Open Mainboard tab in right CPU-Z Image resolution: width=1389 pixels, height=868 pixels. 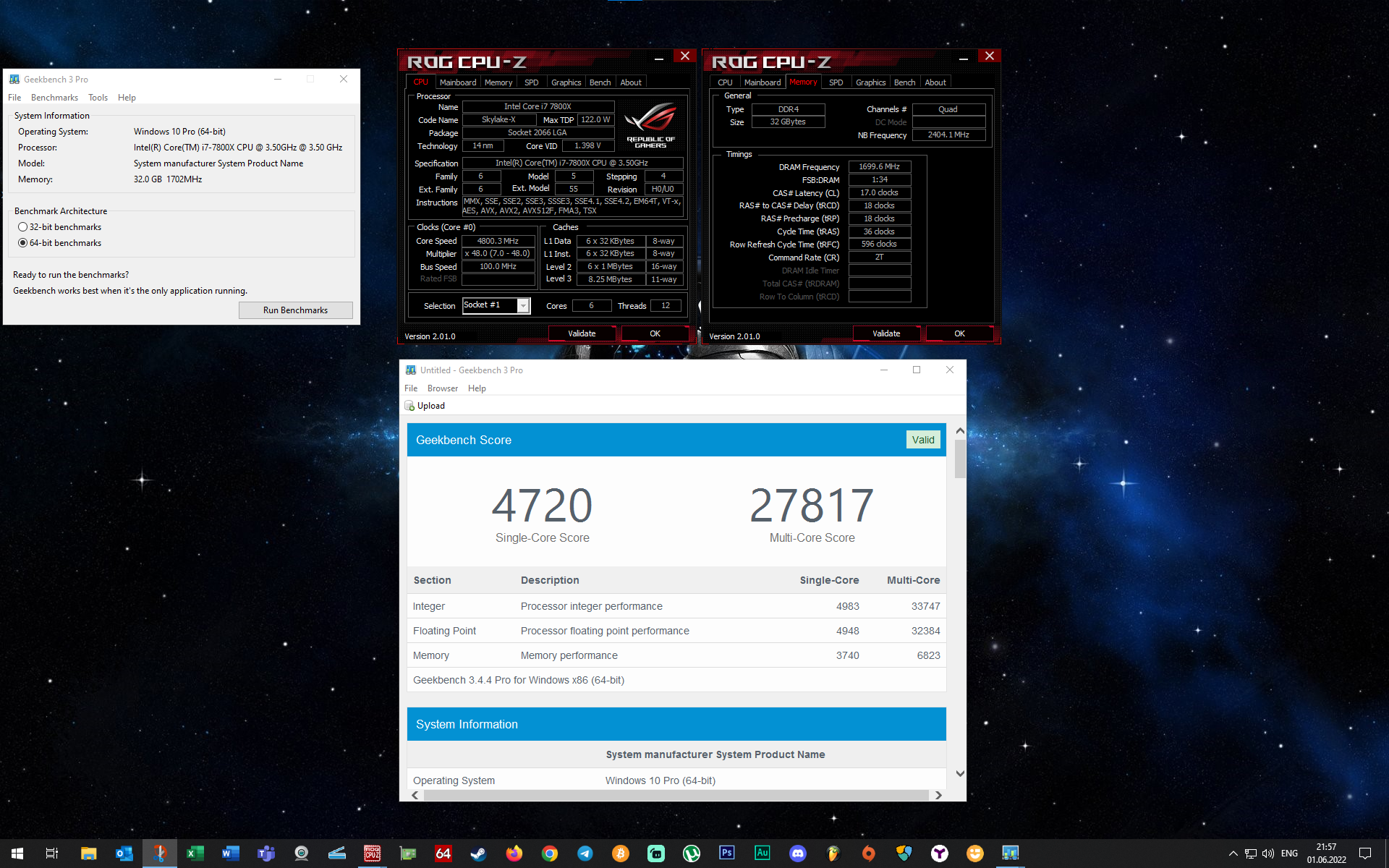pyautogui.click(x=763, y=82)
